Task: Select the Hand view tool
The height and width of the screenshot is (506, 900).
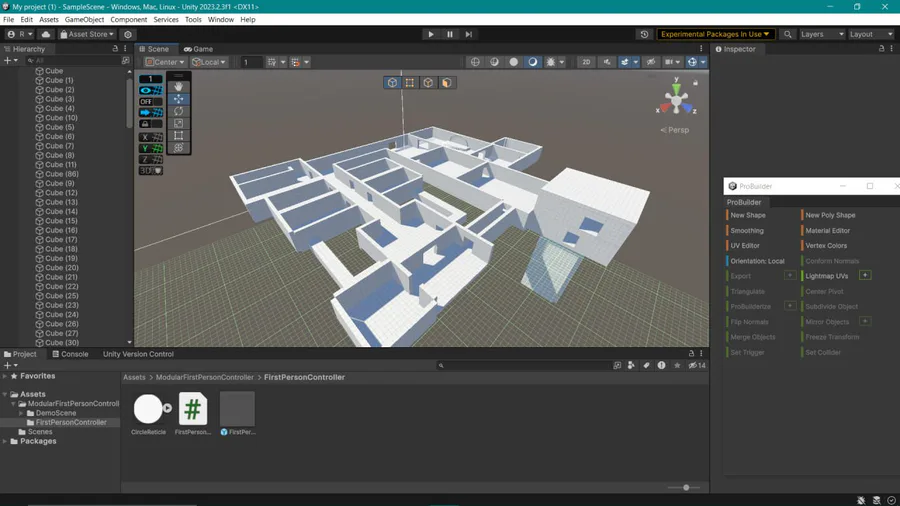Action: (179, 87)
